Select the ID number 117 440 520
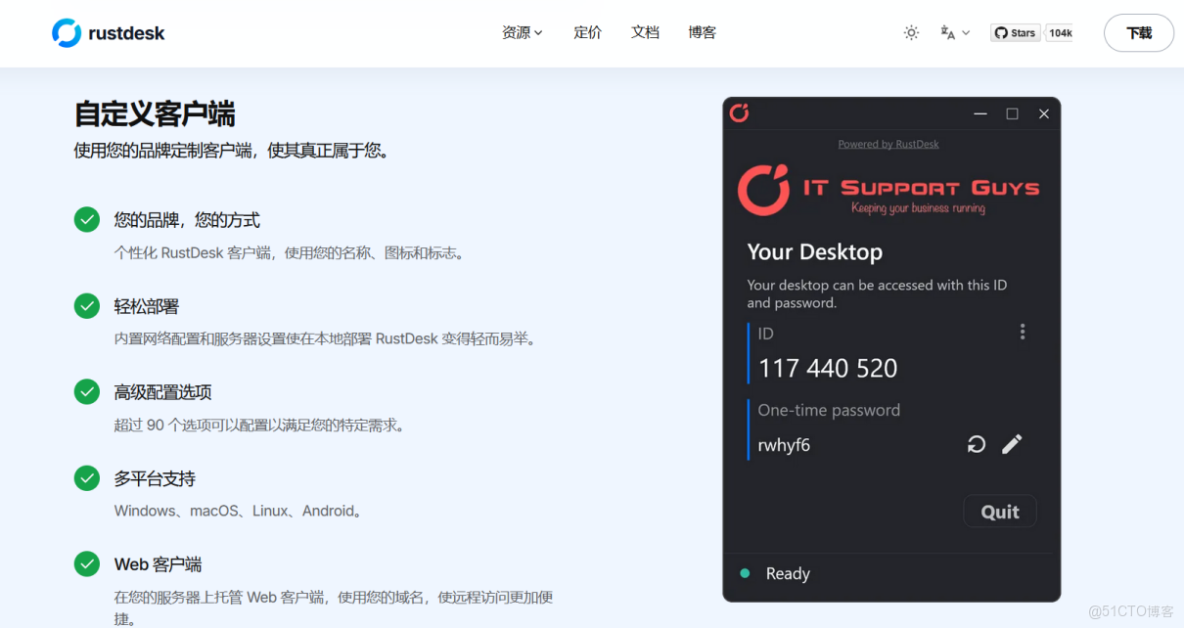Screen dimensions: 1184x628 click(x=827, y=368)
